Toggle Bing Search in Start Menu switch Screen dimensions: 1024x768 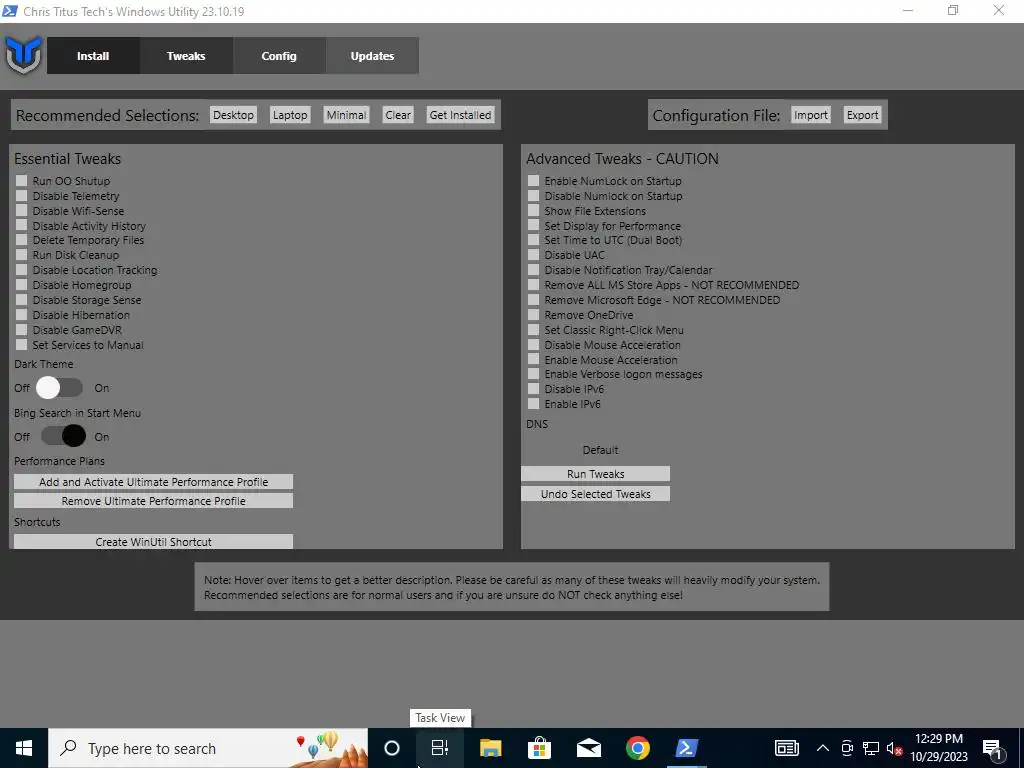(x=63, y=436)
